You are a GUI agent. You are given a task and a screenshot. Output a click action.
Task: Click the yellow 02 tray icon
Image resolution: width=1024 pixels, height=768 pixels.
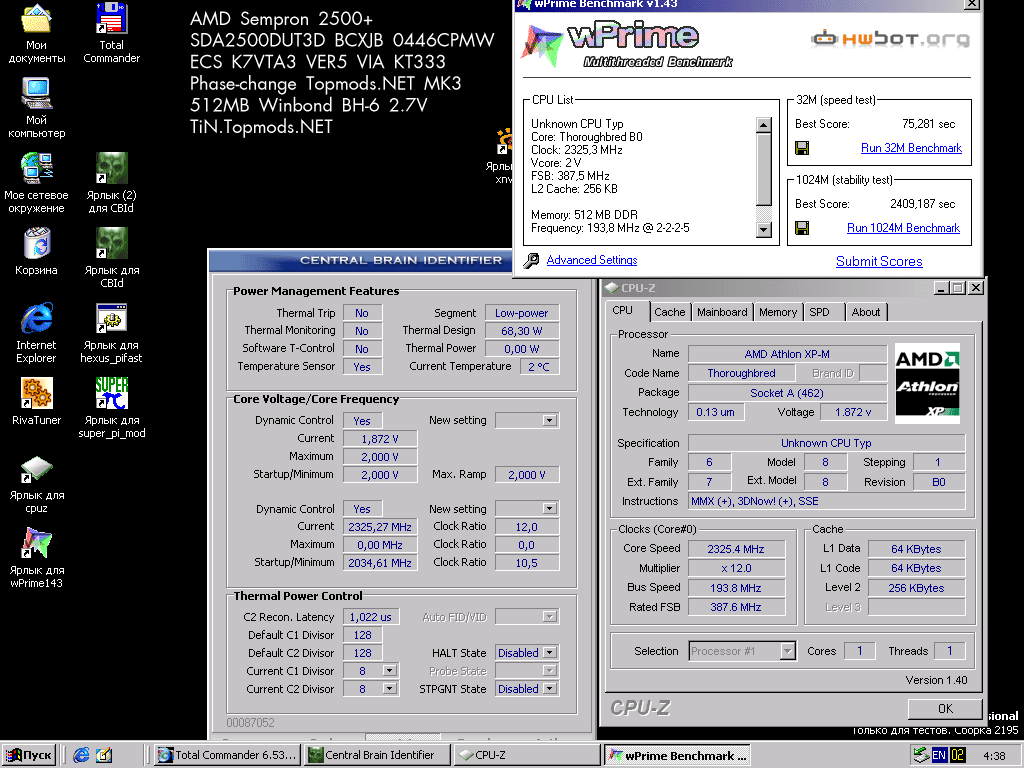[957, 755]
